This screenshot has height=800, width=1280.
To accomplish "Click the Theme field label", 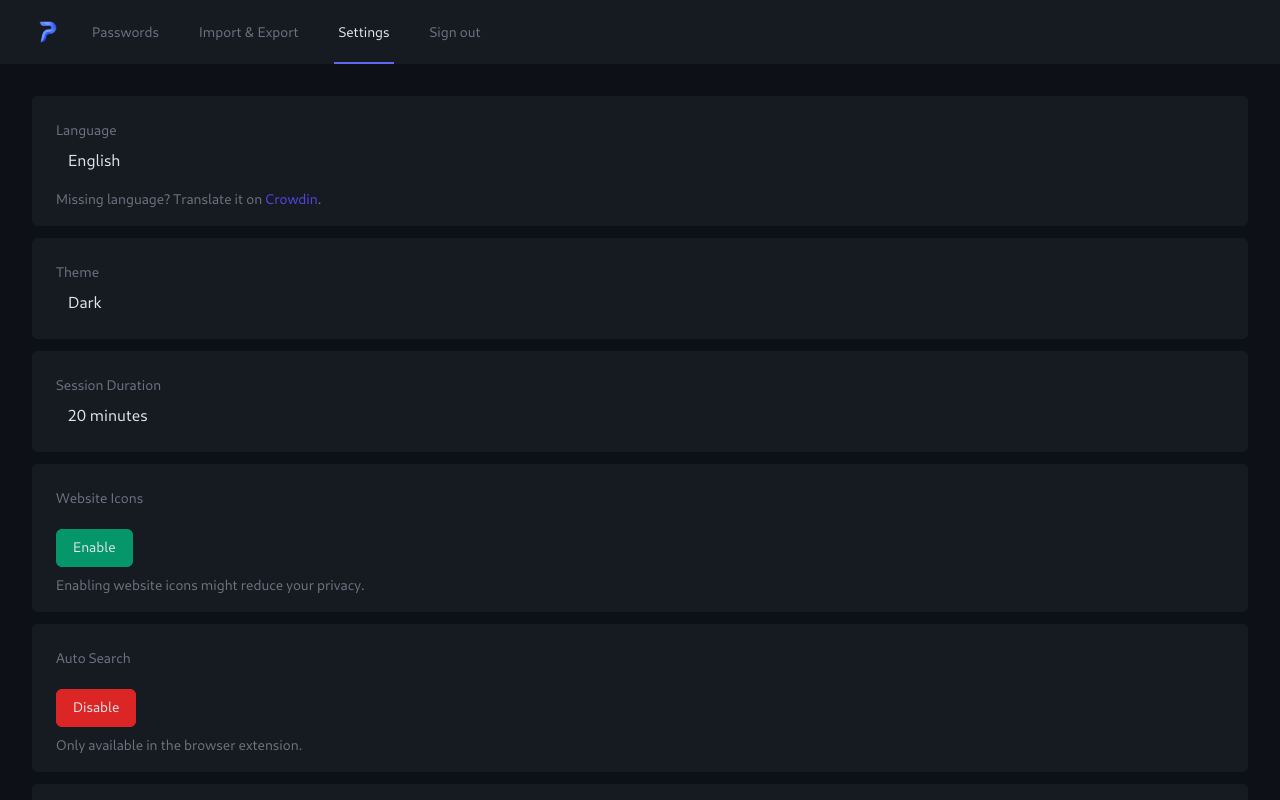I will coord(77,272).
